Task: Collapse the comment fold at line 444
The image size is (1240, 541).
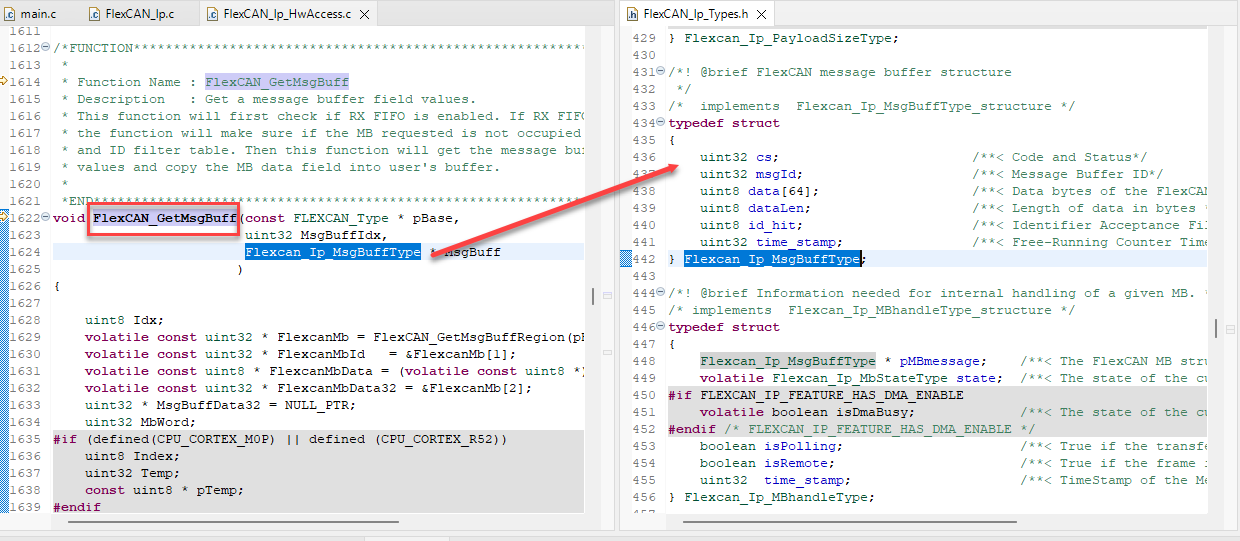Action: pyautogui.click(x=660, y=293)
